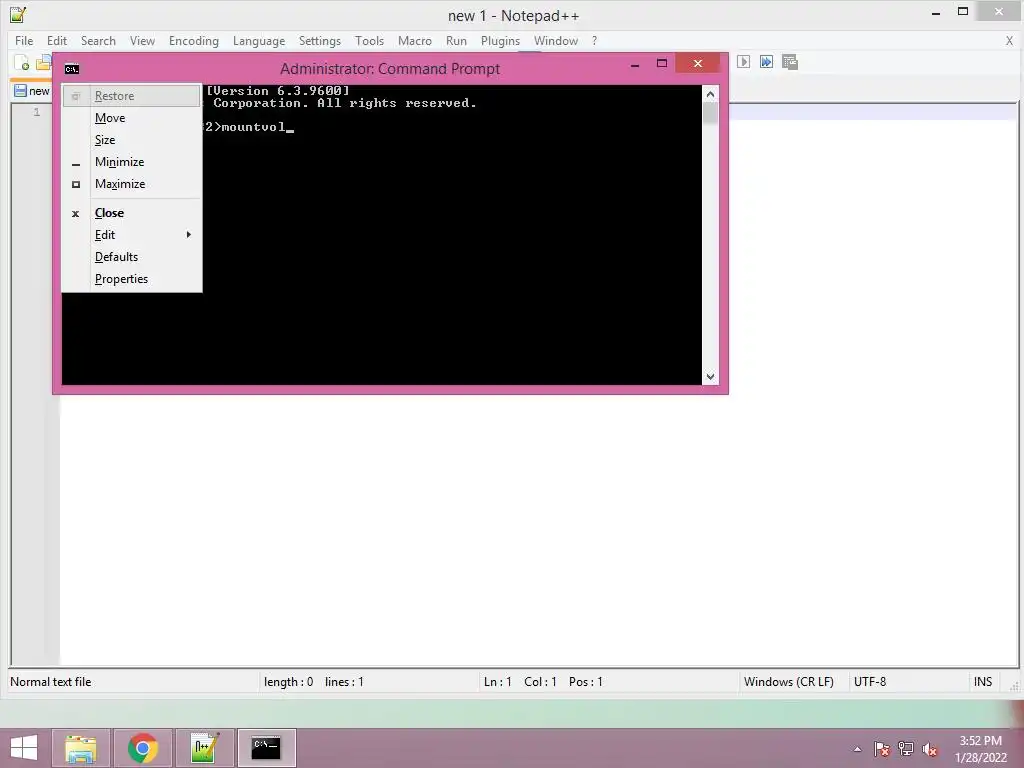The width and height of the screenshot is (1024, 768).
Task: Switch to Notepad++ via taskbar icon
Action: pyautogui.click(x=204, y=748)
